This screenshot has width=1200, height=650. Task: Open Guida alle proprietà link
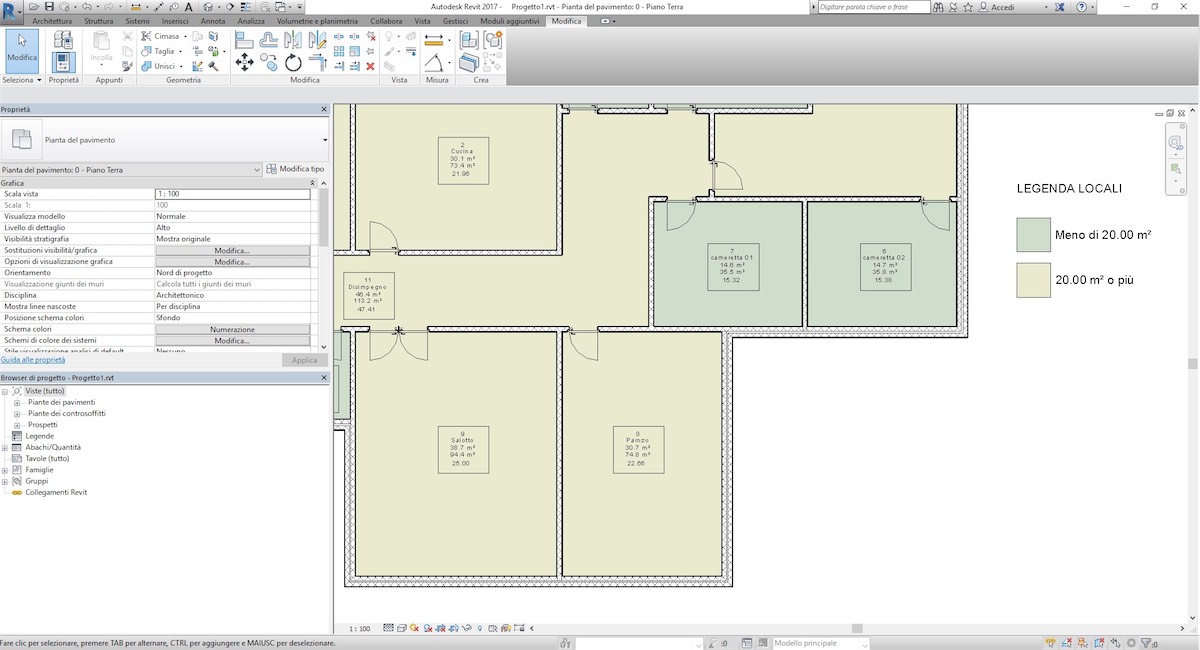click(32, 359)
